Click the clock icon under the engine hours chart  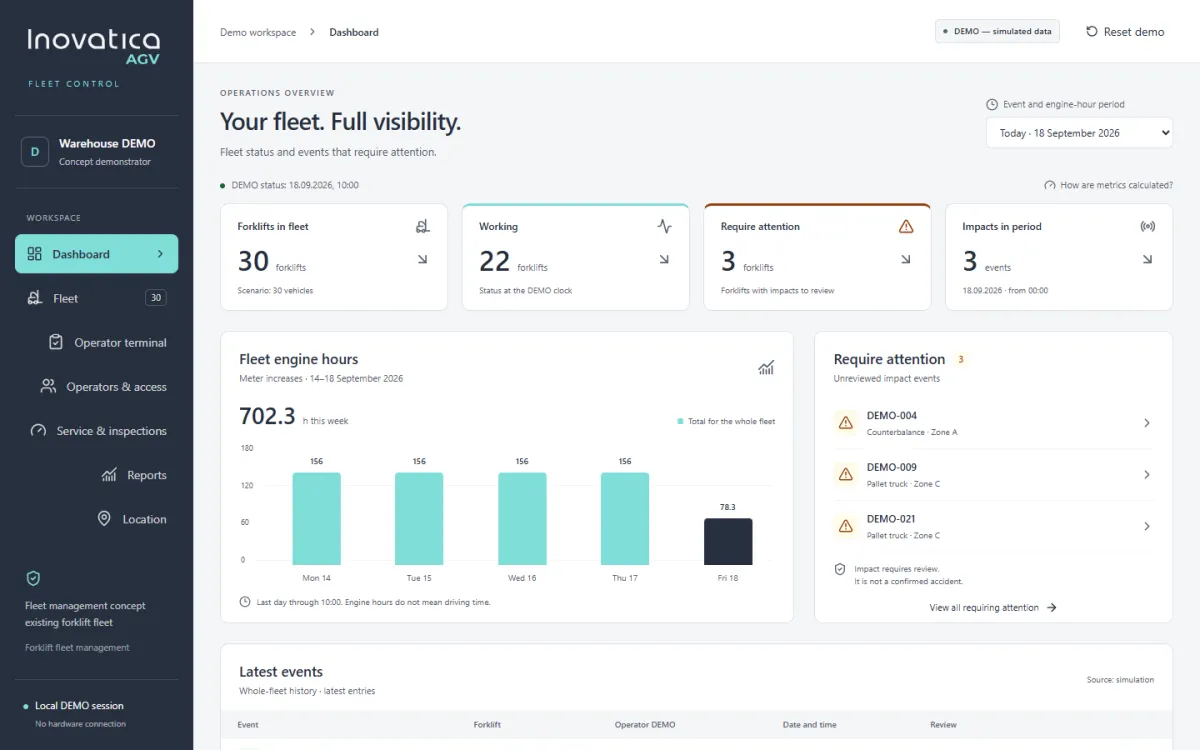click(245, 602)
